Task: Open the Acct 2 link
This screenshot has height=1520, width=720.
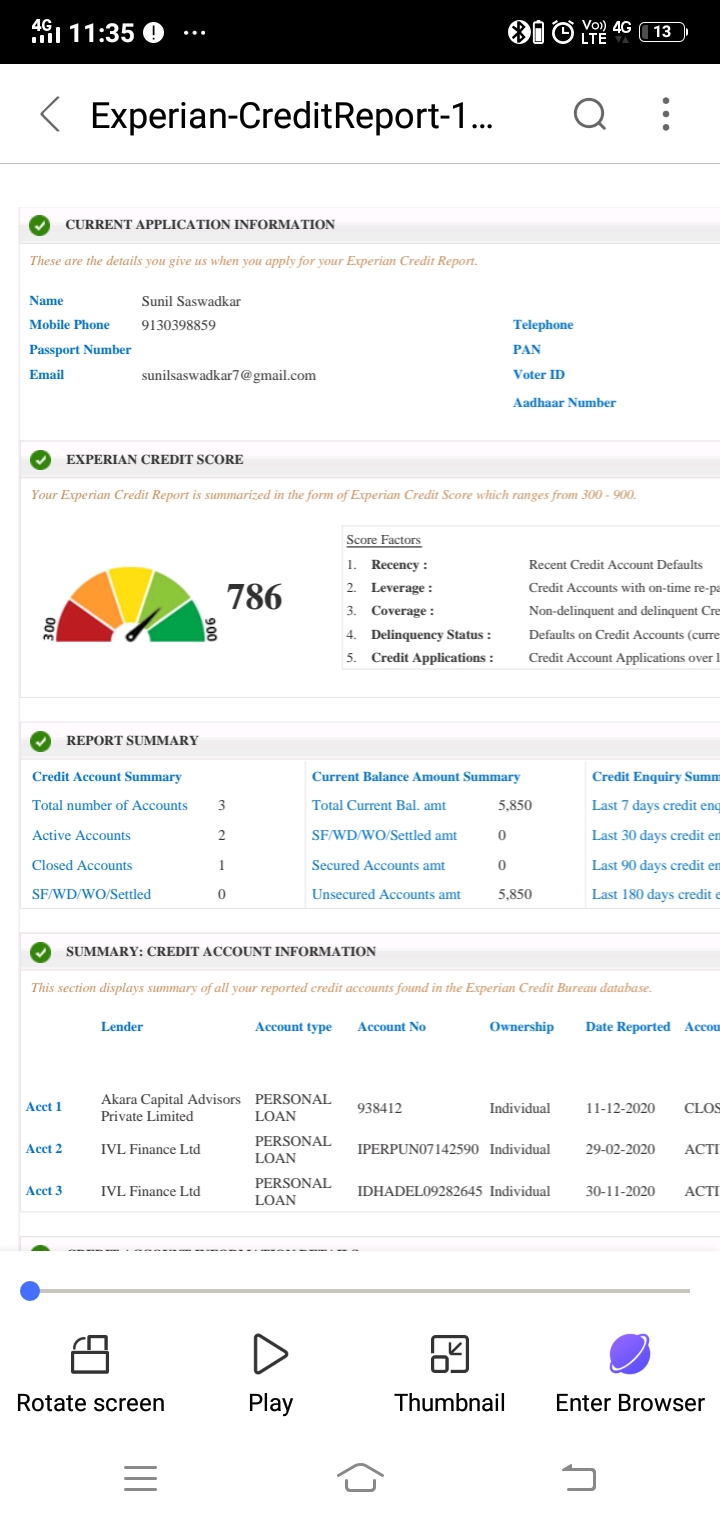Action: point(44,1149)
